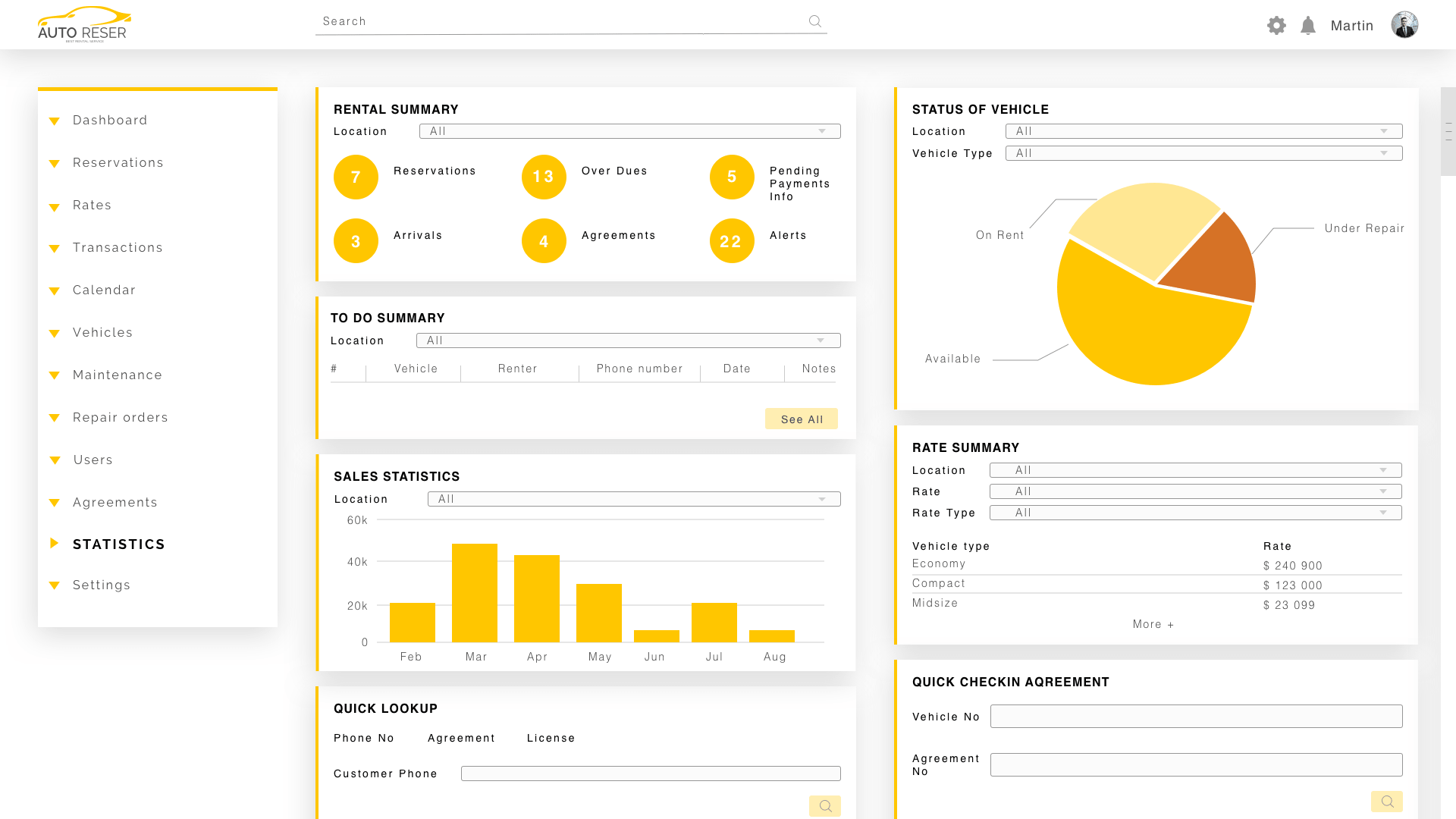Open the Transactions sidebar item
The image size is (1456, 819).
118,247
